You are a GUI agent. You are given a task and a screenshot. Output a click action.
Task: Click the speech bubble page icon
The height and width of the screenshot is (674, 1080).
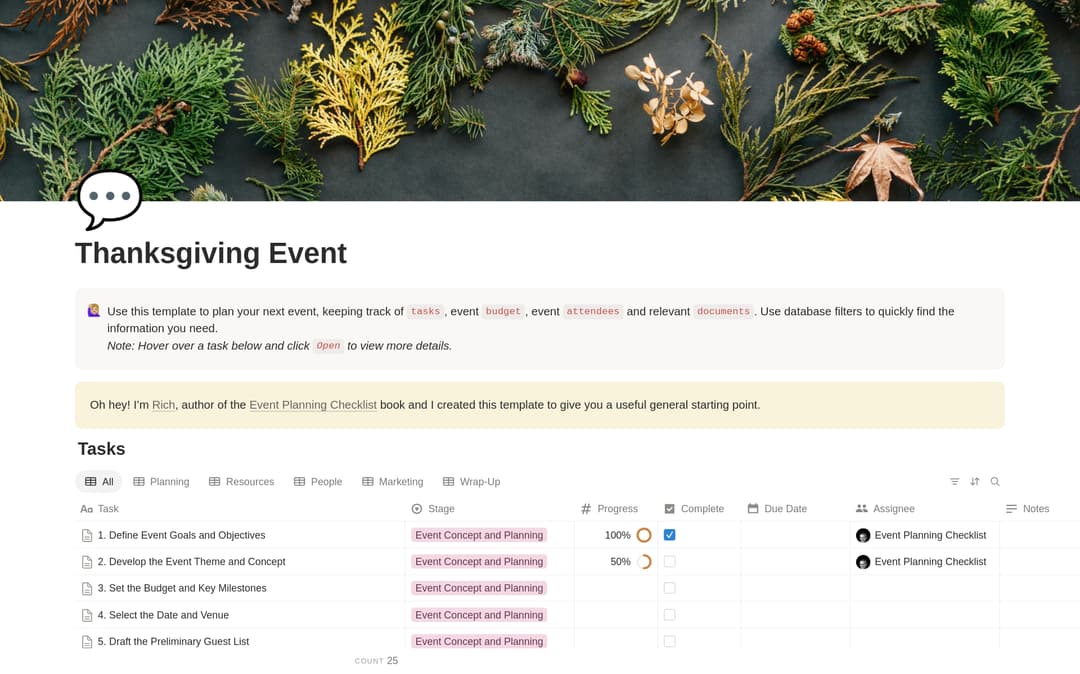pyautogui.click(x=110, y=198)
